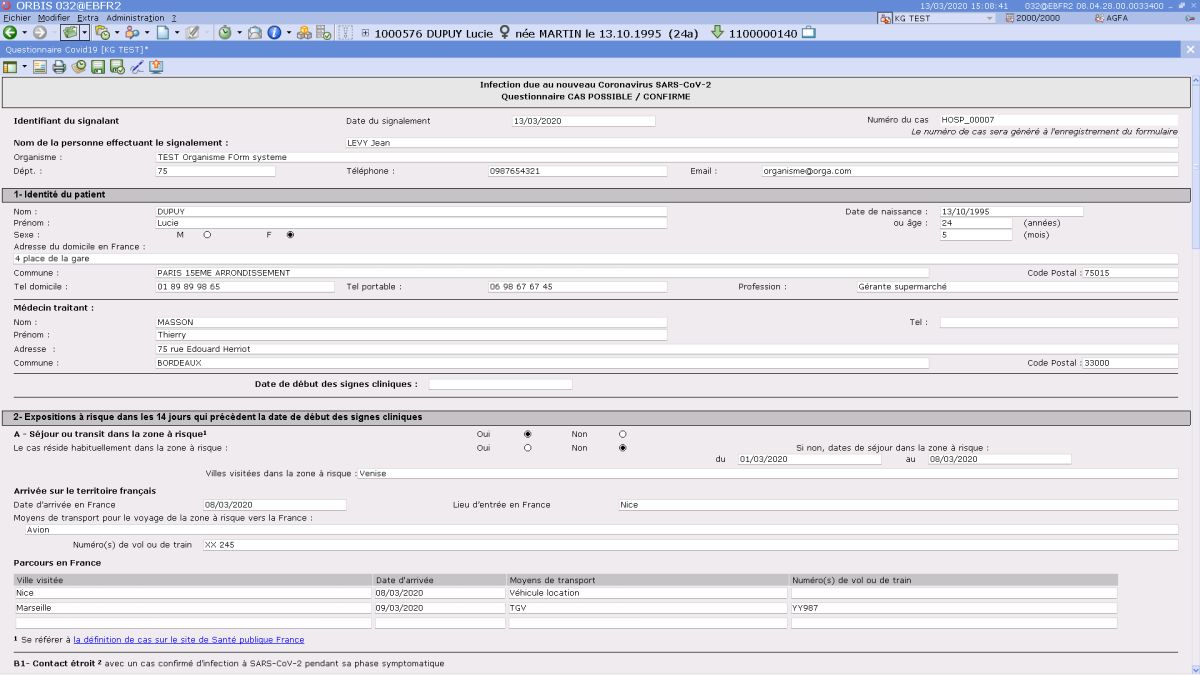Select Oui for résidence habituelle en zone à risque
Viewport: 1200px width, 675px height.
(528, 448)
